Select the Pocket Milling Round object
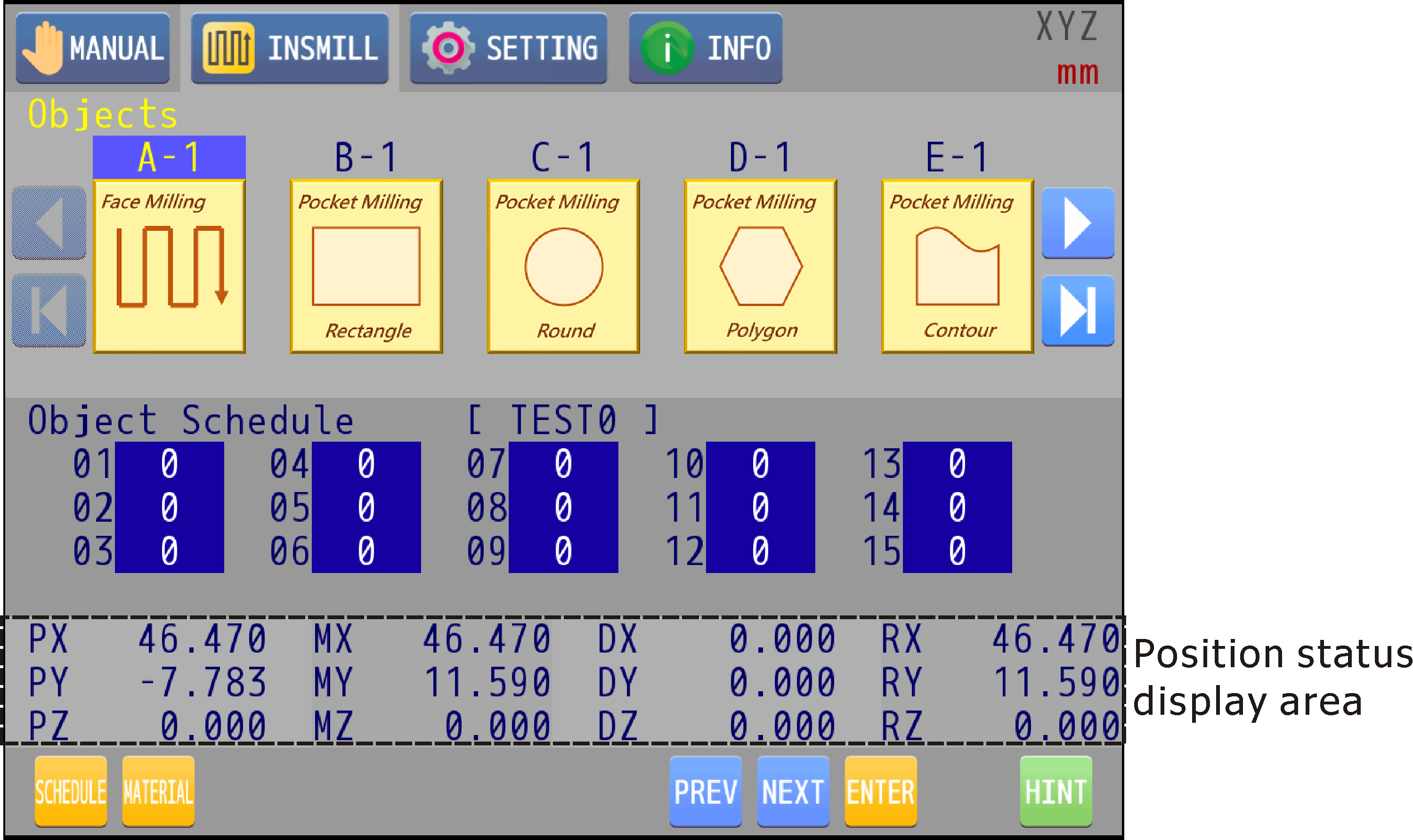1413x840 pixels. (x=563, y=266)
